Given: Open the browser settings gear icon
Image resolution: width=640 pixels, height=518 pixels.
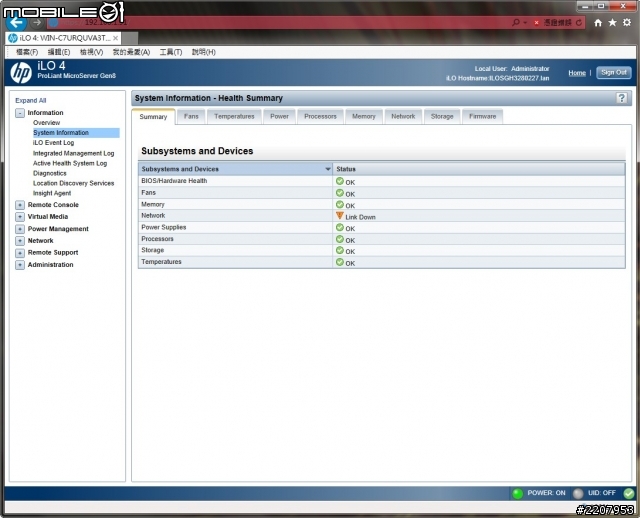Looking at the screenshot, I should coord(627,22).
